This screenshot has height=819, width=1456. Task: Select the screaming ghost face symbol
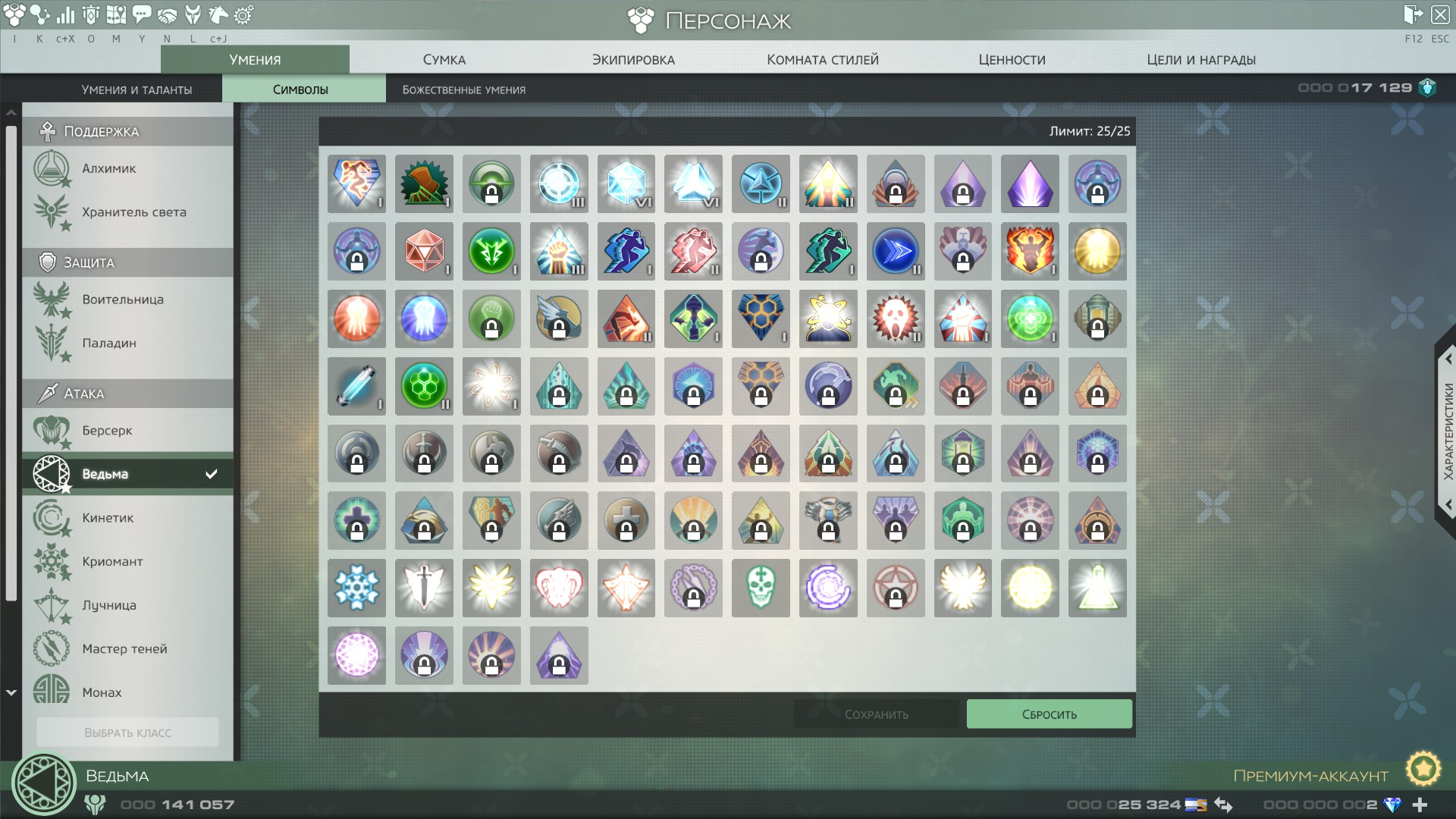[x=896, y=318]
